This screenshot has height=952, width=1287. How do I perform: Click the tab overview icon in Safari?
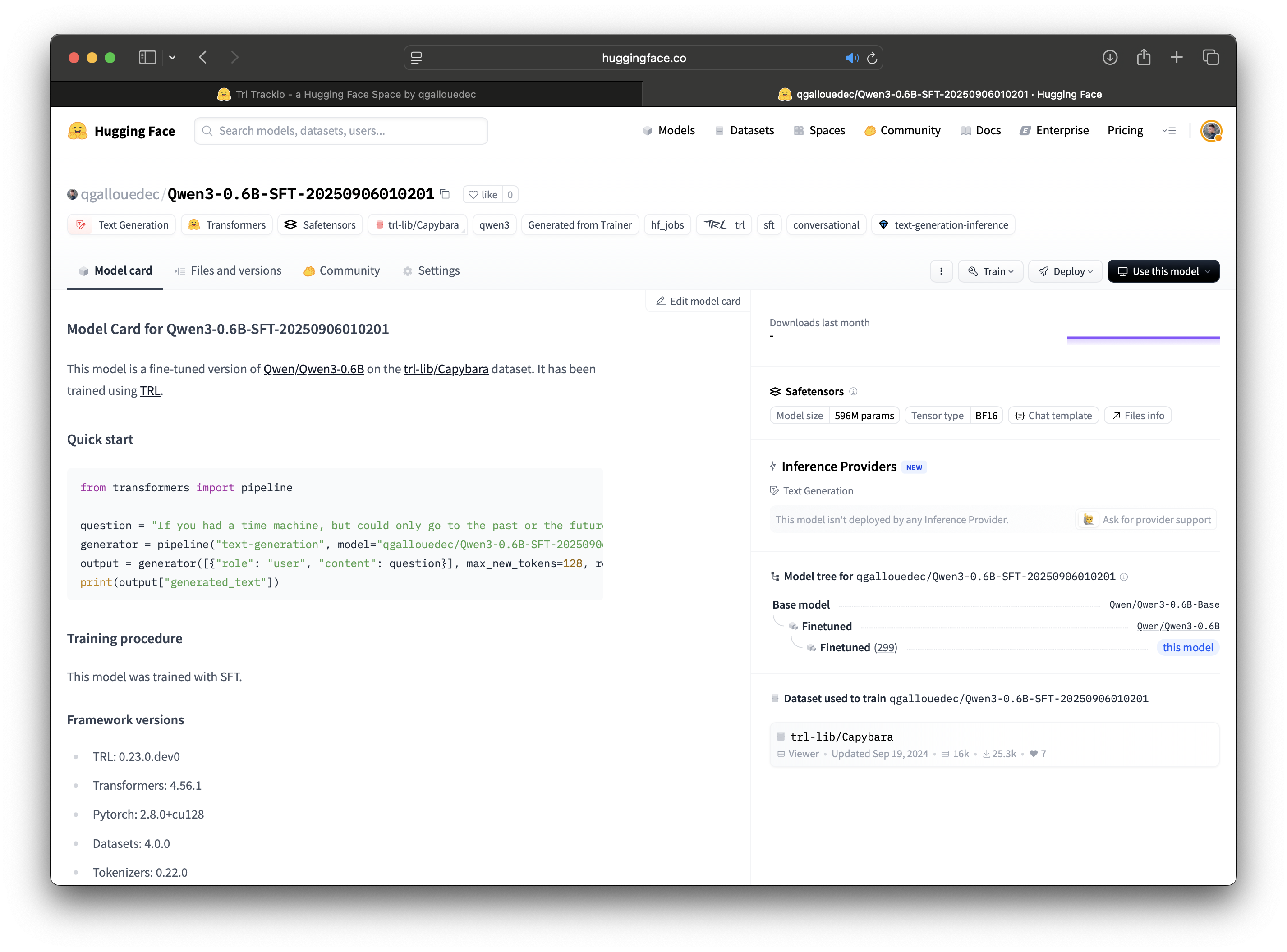[1210, 58]
